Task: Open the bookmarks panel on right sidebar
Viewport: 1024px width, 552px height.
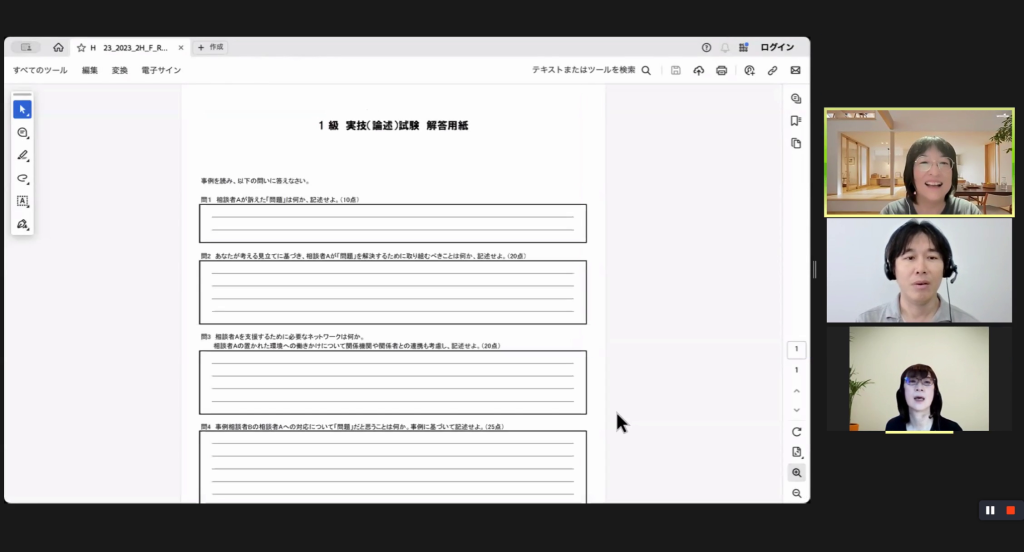Action: (796, 121)
